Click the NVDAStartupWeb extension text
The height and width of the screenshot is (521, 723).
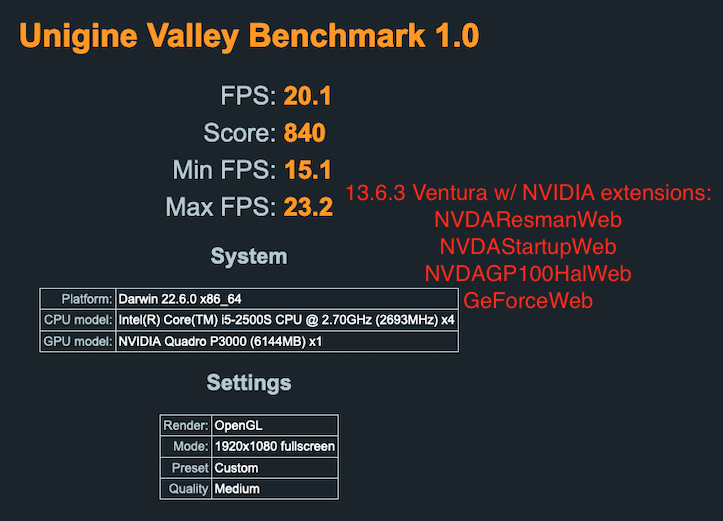pyautogui.click(x=527, y=246)
